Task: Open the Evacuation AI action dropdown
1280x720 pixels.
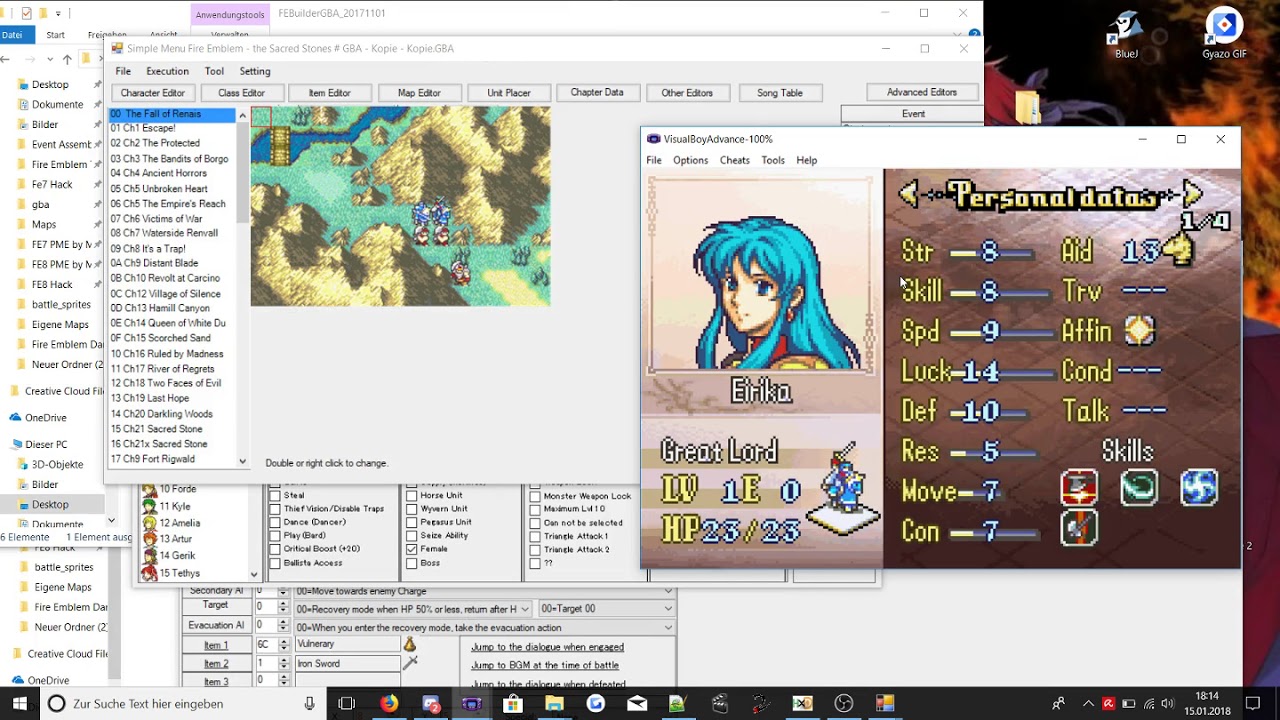Action: coord(484,627)
